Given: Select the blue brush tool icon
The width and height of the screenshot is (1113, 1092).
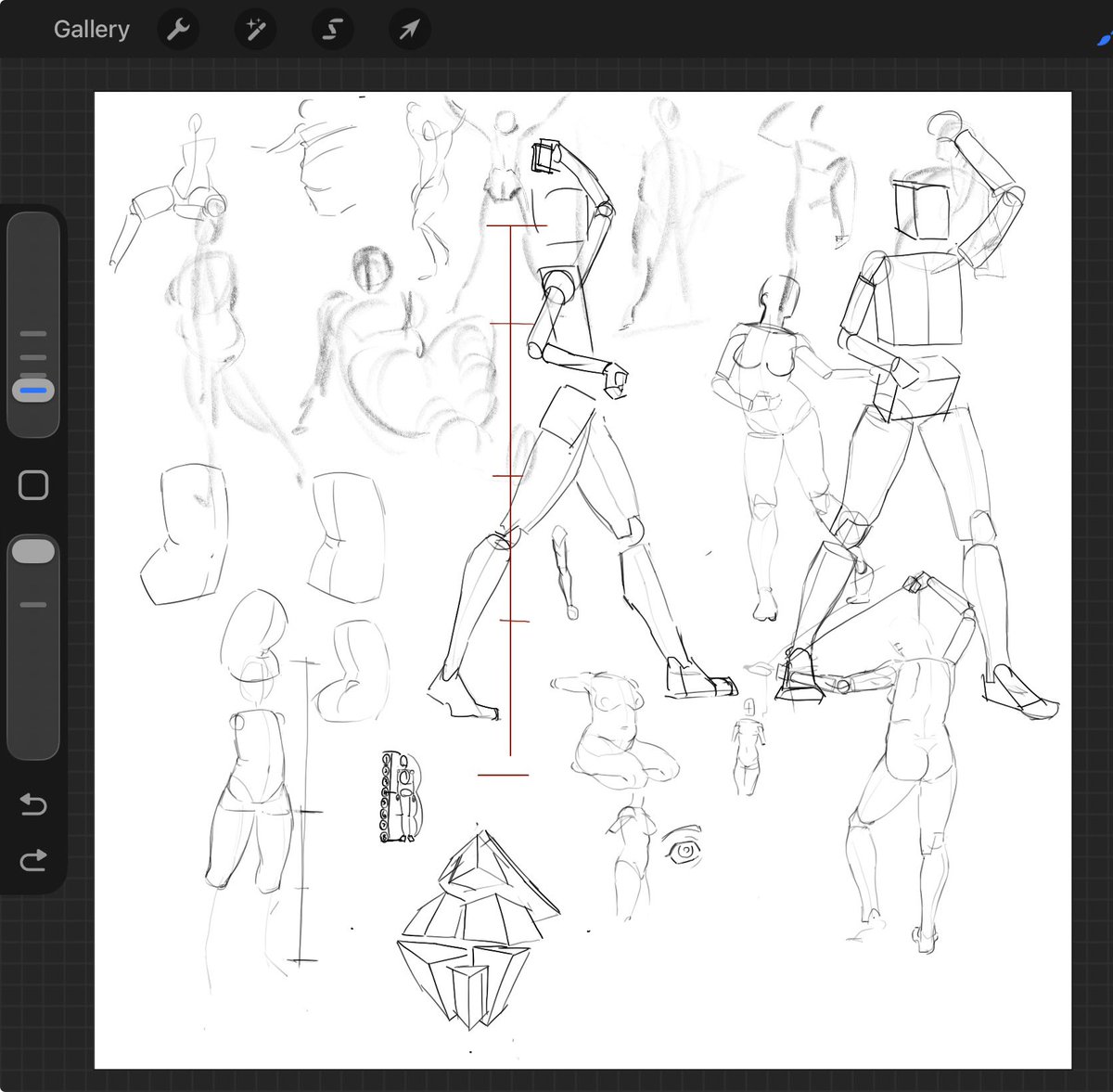Looking at the screenshot, I should 1104,37.
